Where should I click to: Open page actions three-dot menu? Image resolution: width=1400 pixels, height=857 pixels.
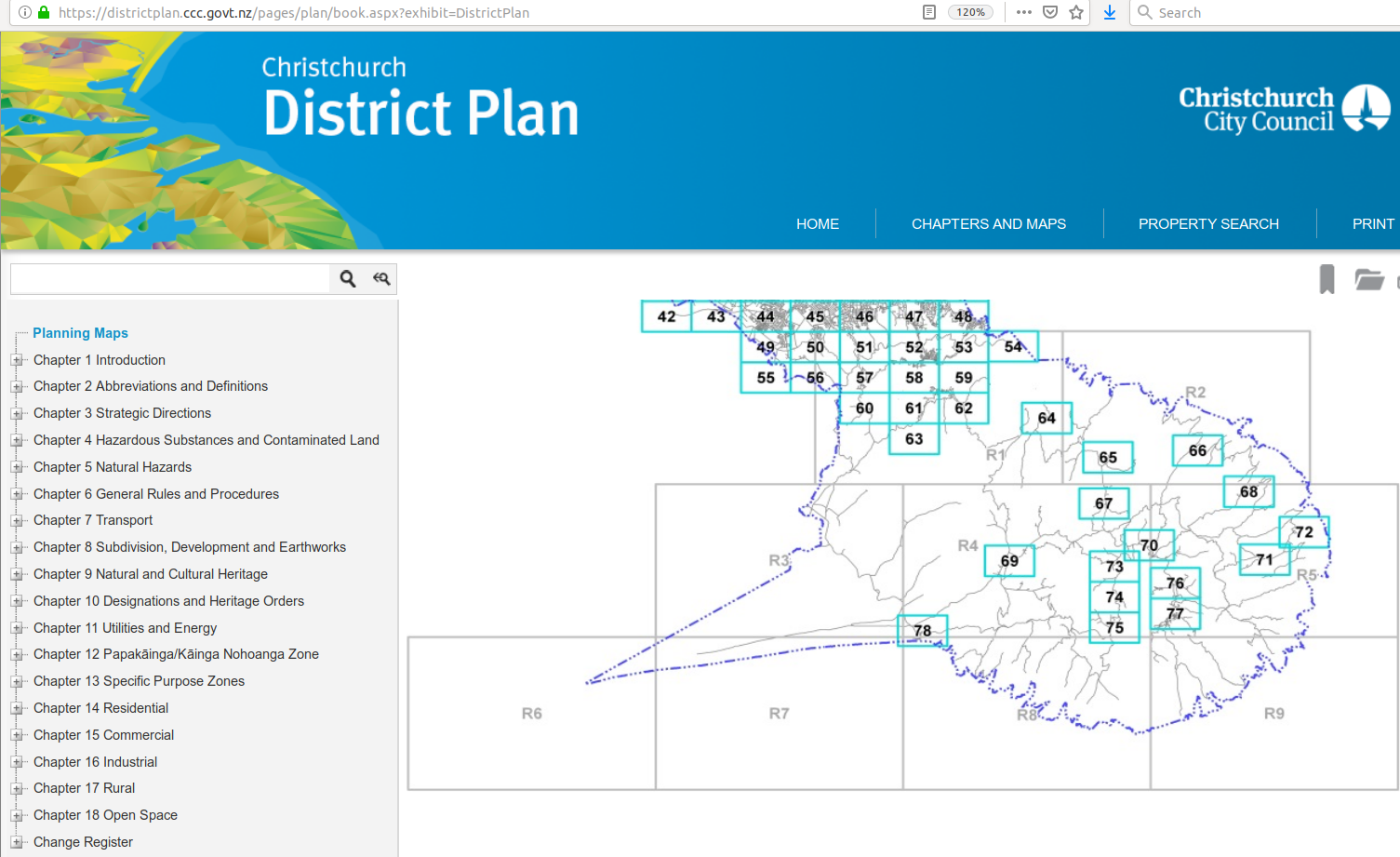click(x=1024, y=12)
